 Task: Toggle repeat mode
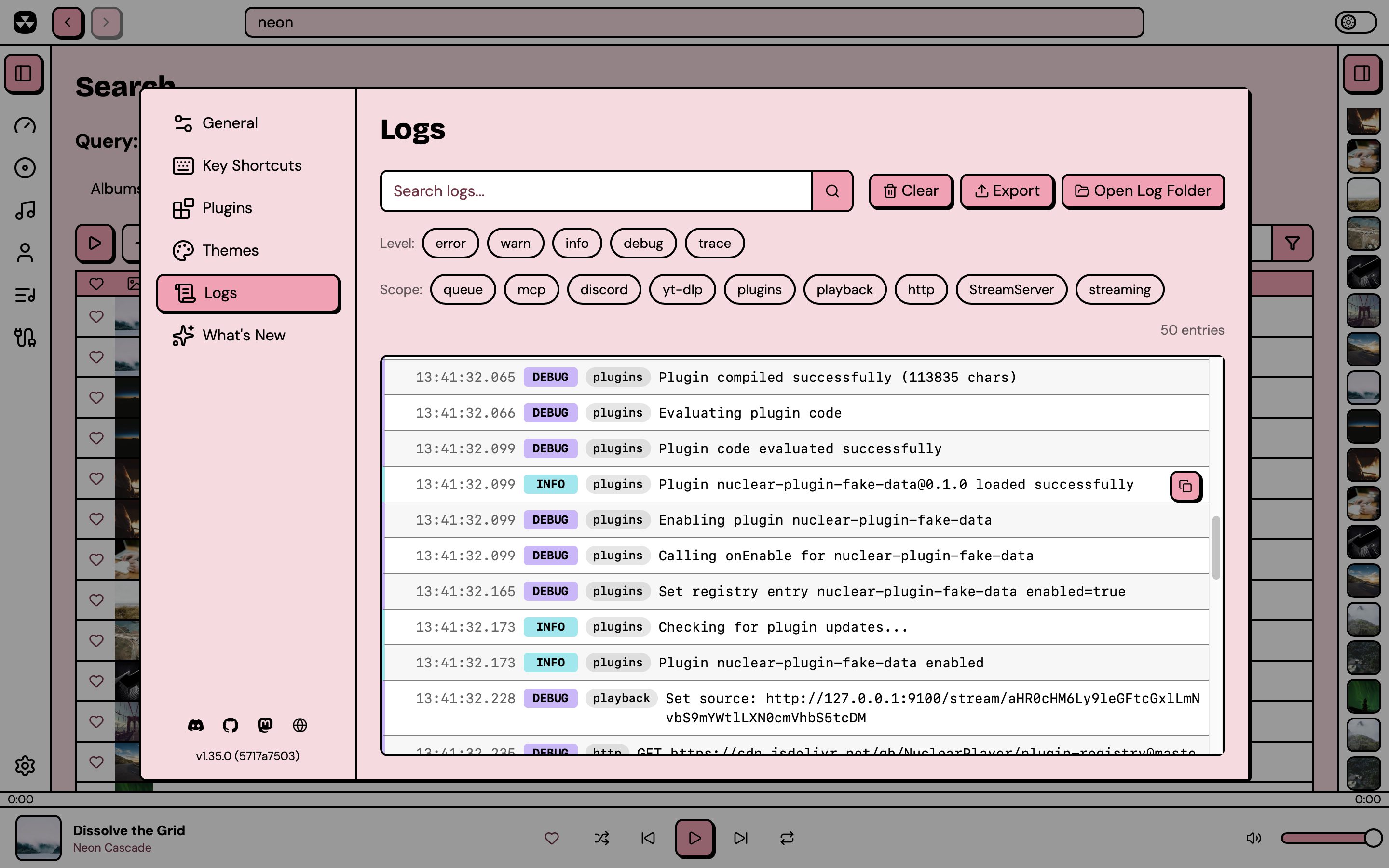[787, 838]
